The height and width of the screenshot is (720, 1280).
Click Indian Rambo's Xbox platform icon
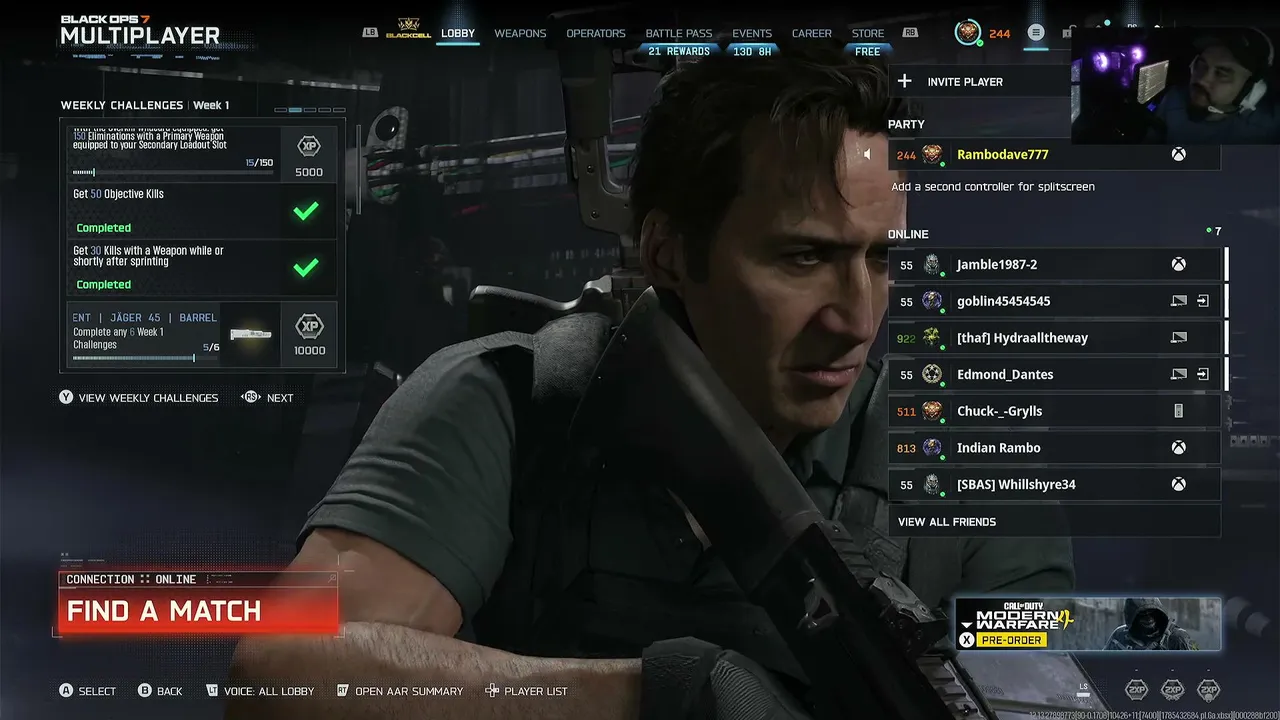[x=1179, y=448]
